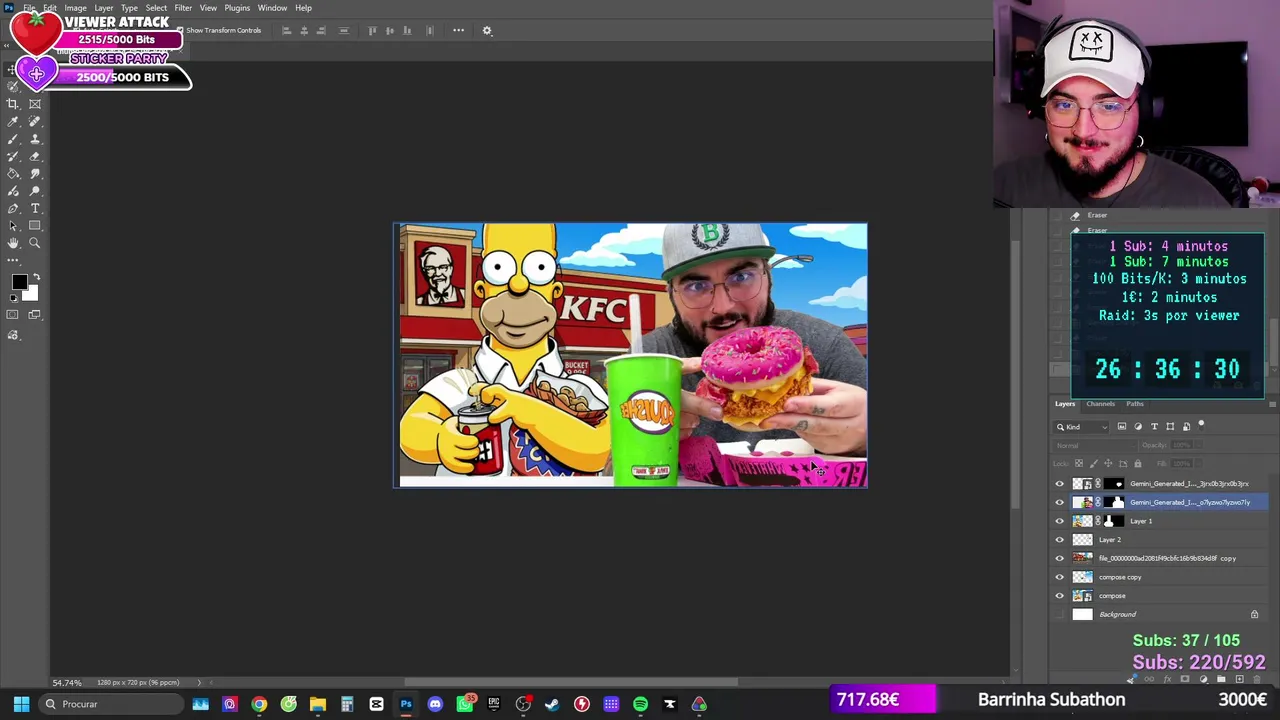Select the Spot Healing Brush tool
This screenshot has width=1280, height=720.
tap(35, 121)
